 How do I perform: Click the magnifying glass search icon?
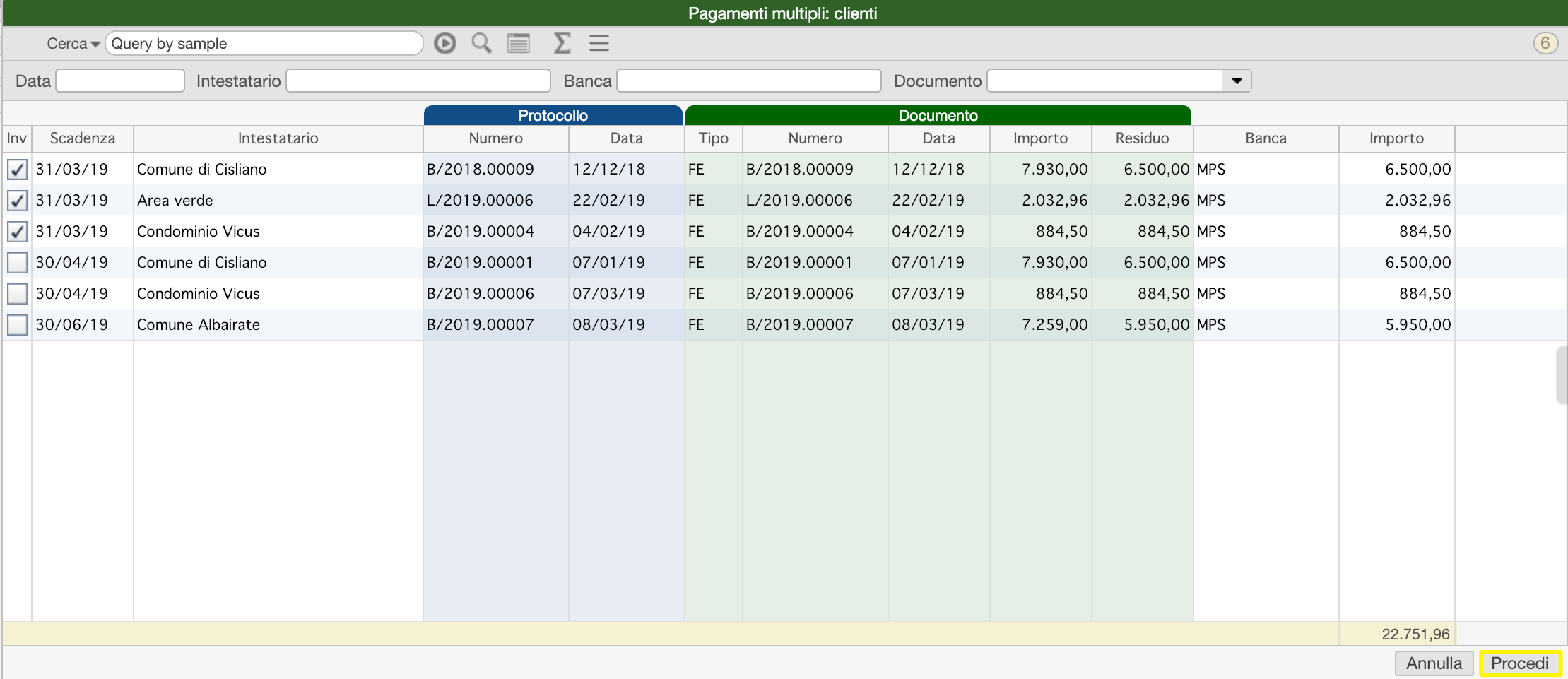(x=482, y=43)
